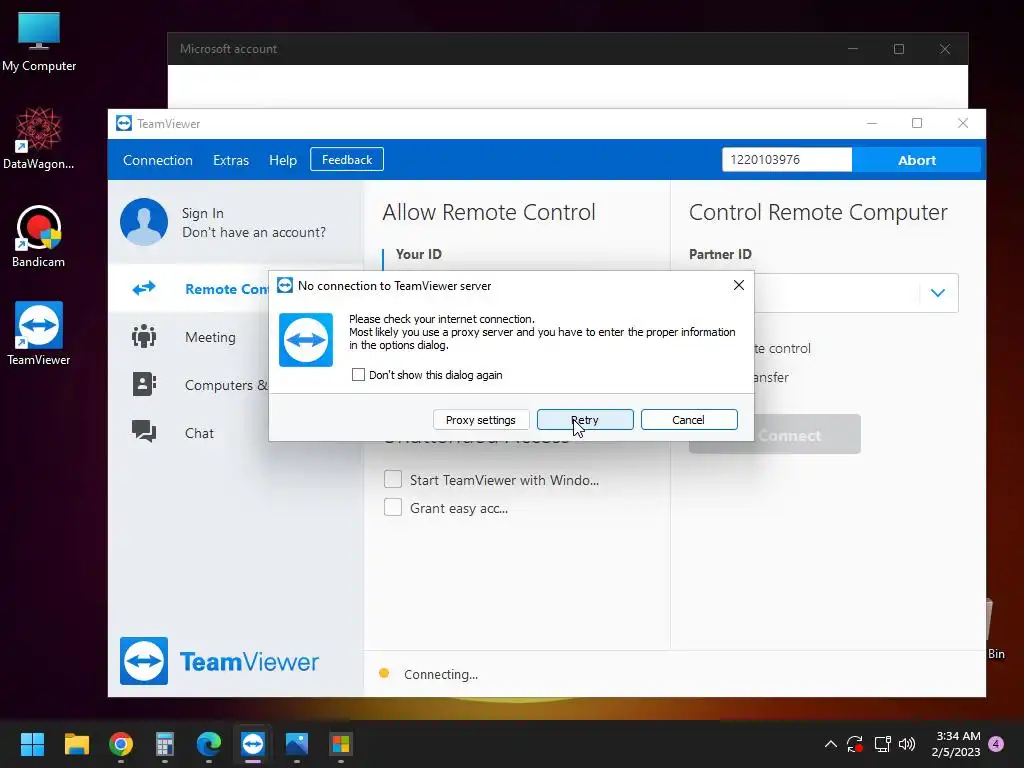Click the Connecting... status text
This screenshot has width=1024, height=768.
click(x=441, y=674)
